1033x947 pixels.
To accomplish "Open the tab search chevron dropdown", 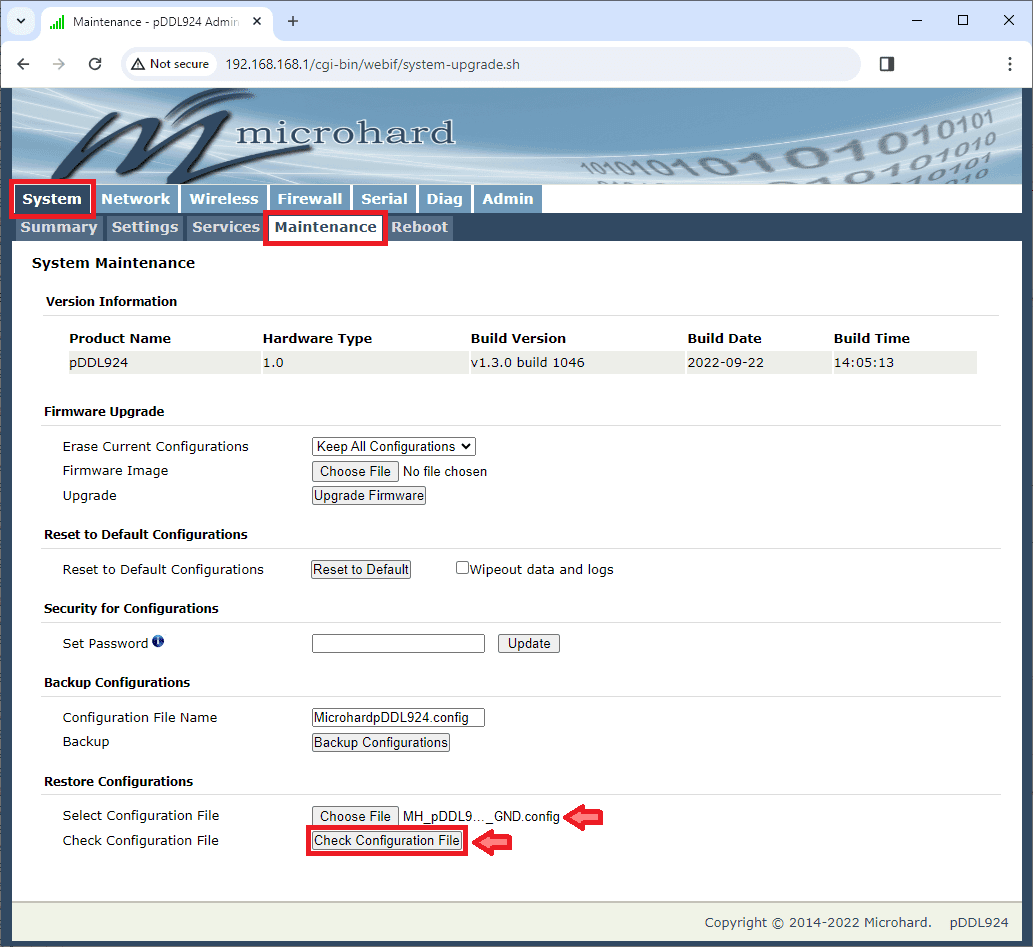I will (21, 21).
